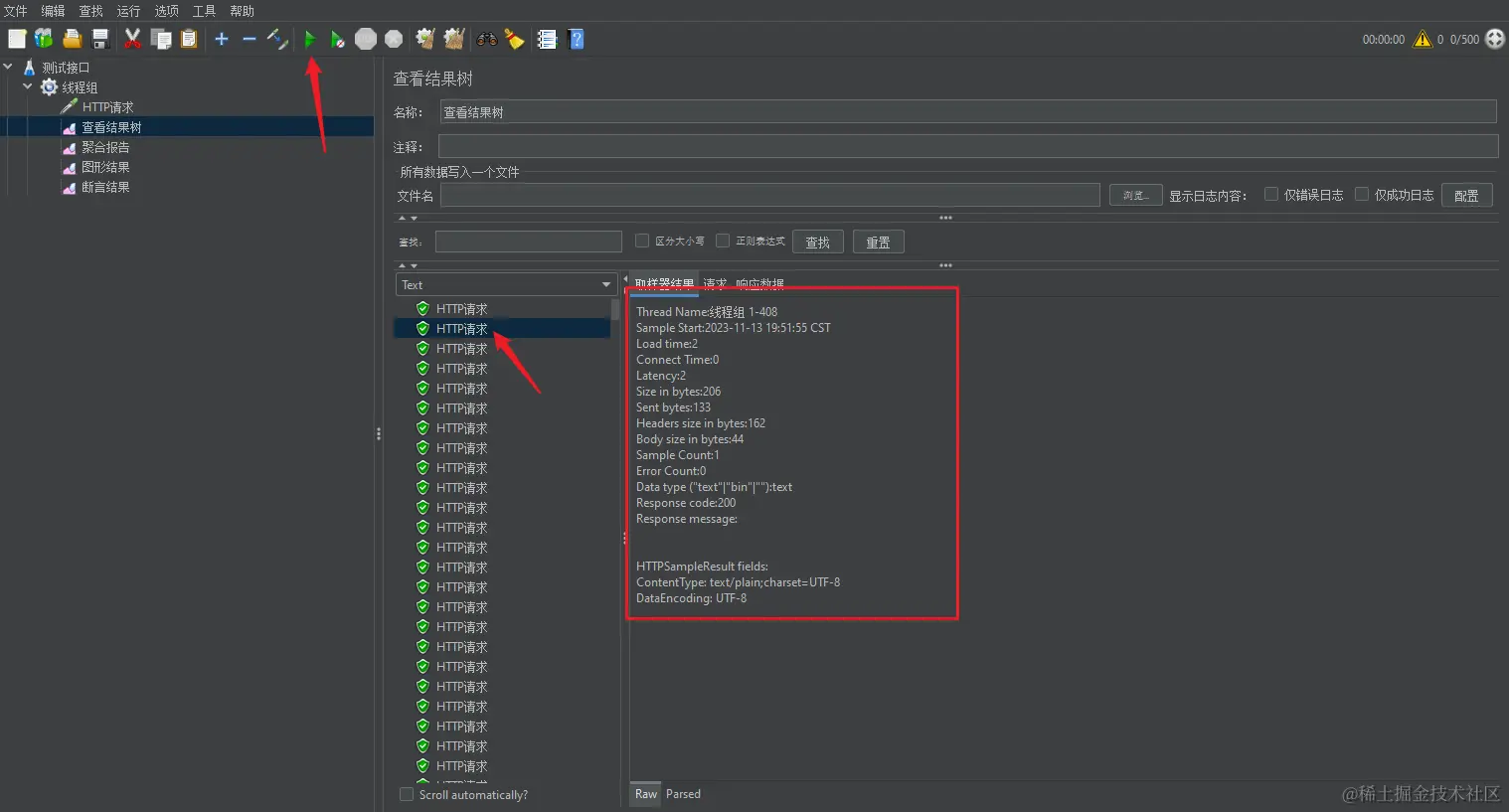Screen dimensions: 1509x812
Task: Click into the 注释 comment field
Action: coord(968,146)
